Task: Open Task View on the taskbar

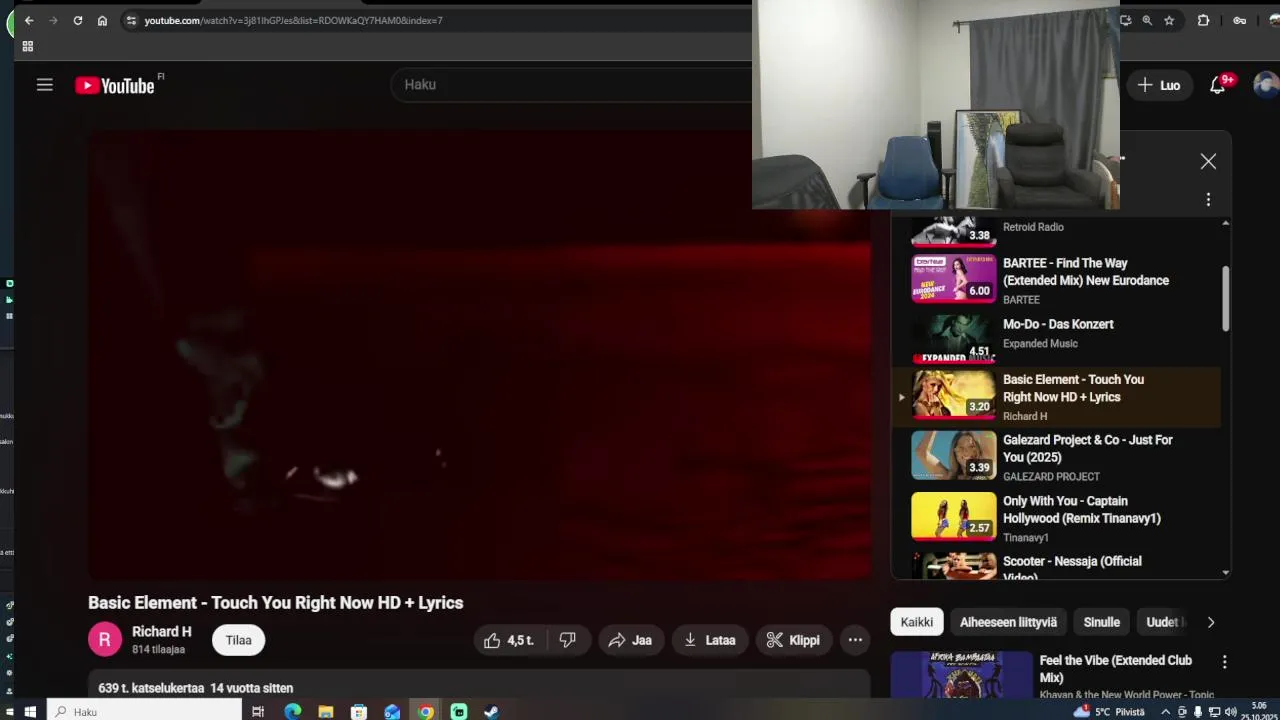Action: 258,712
